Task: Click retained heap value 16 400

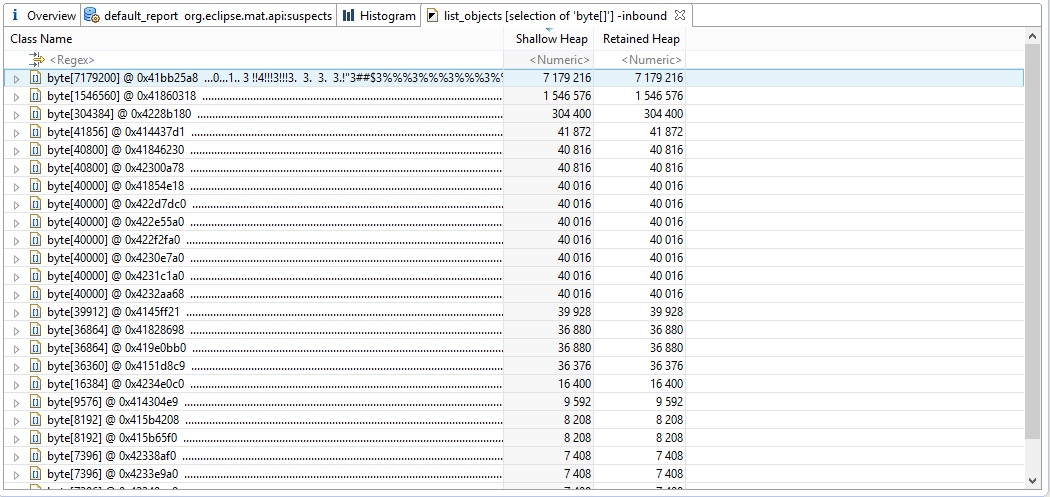Action: point(666,384)
